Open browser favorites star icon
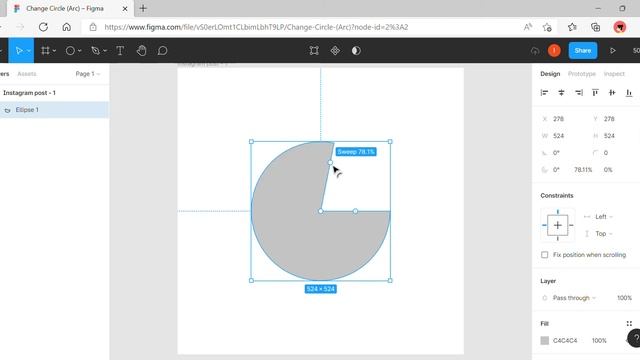This screenshot has height=360, width=640. click(572, 27)
